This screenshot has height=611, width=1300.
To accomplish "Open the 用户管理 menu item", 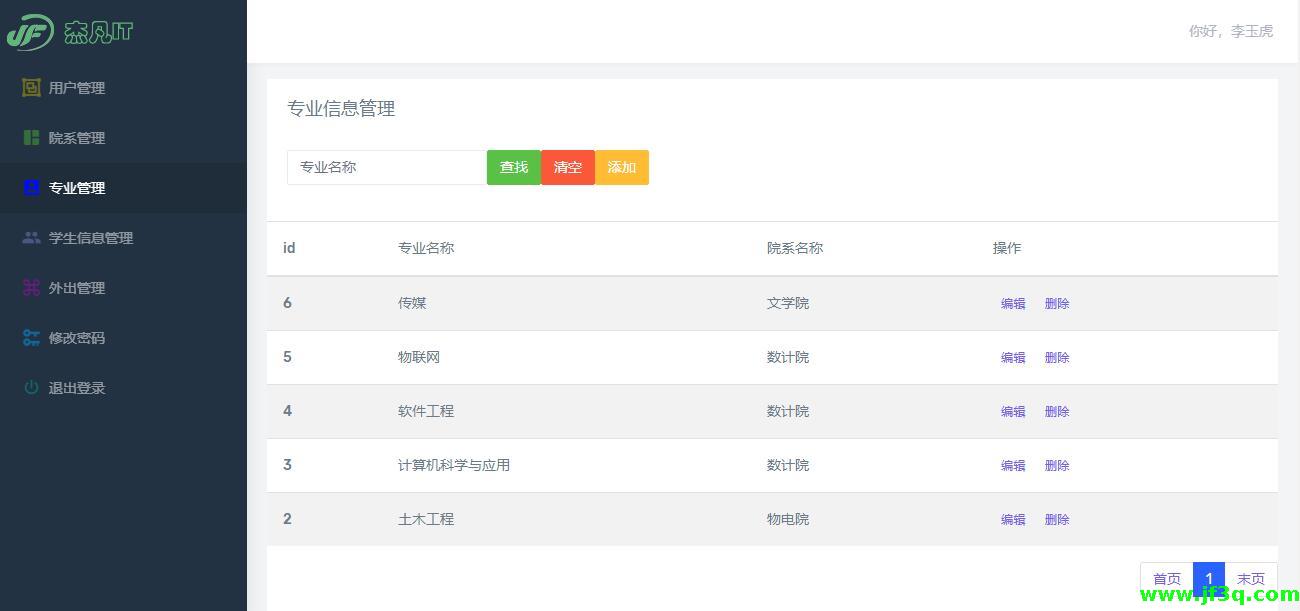I will pos(76,88).
